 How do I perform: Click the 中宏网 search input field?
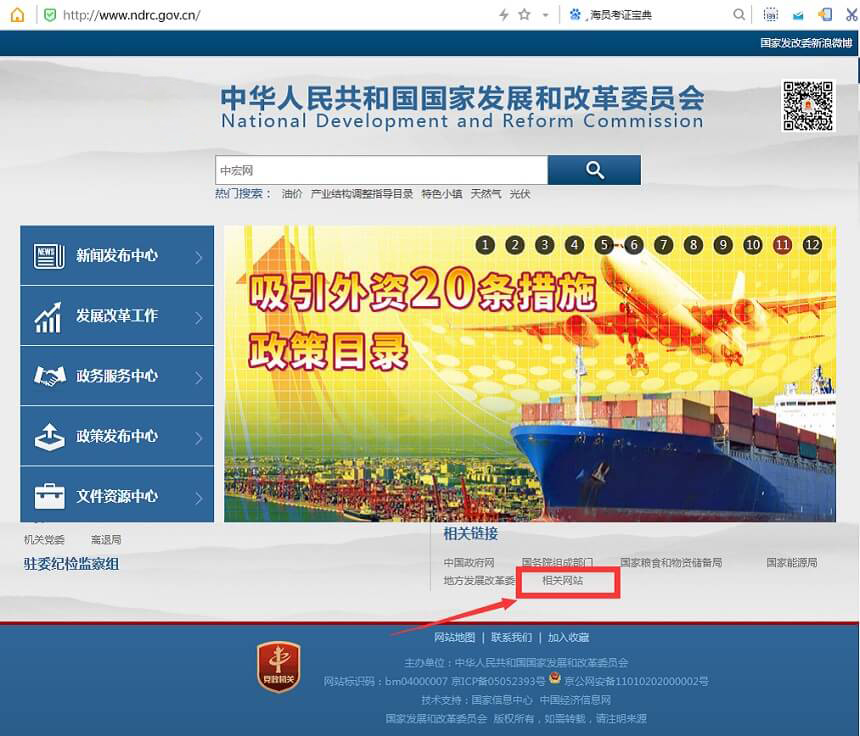pos(380,170)
